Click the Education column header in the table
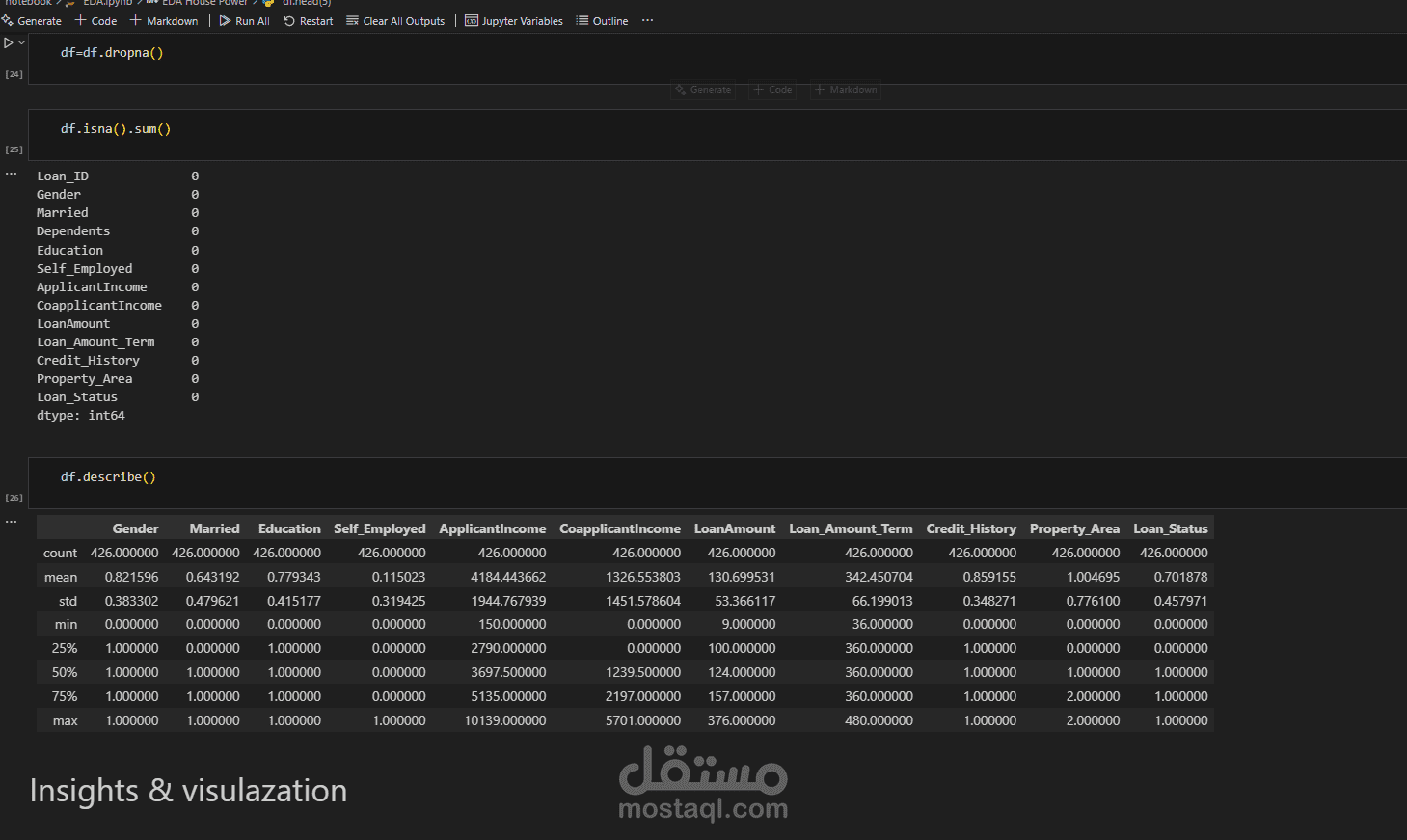The height and width of the screenshot is (840, 1407). tap(289, 528)
